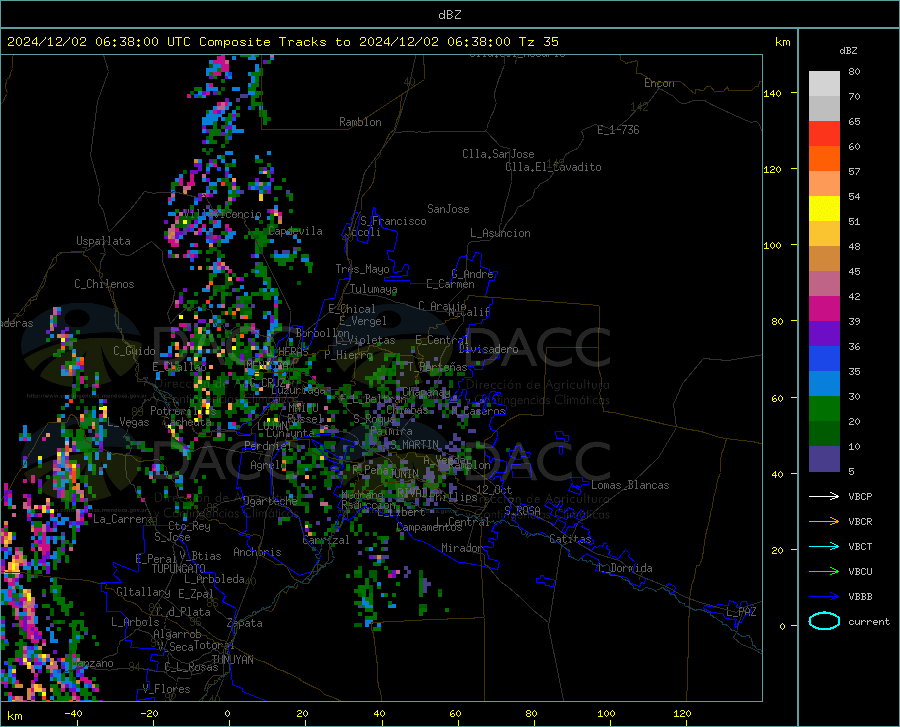900x727 pixels.
Task: Click the 'La_Carrera' map label
Action: coord(123,519)
